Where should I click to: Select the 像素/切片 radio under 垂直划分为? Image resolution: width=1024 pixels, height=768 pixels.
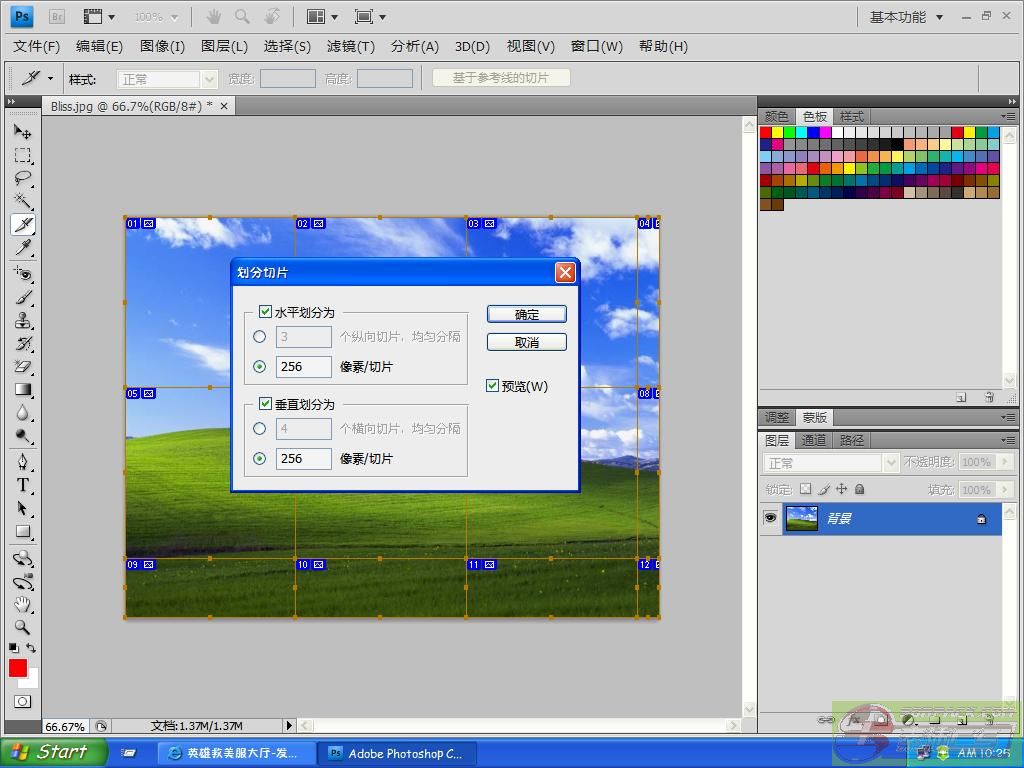click(259, 458)
